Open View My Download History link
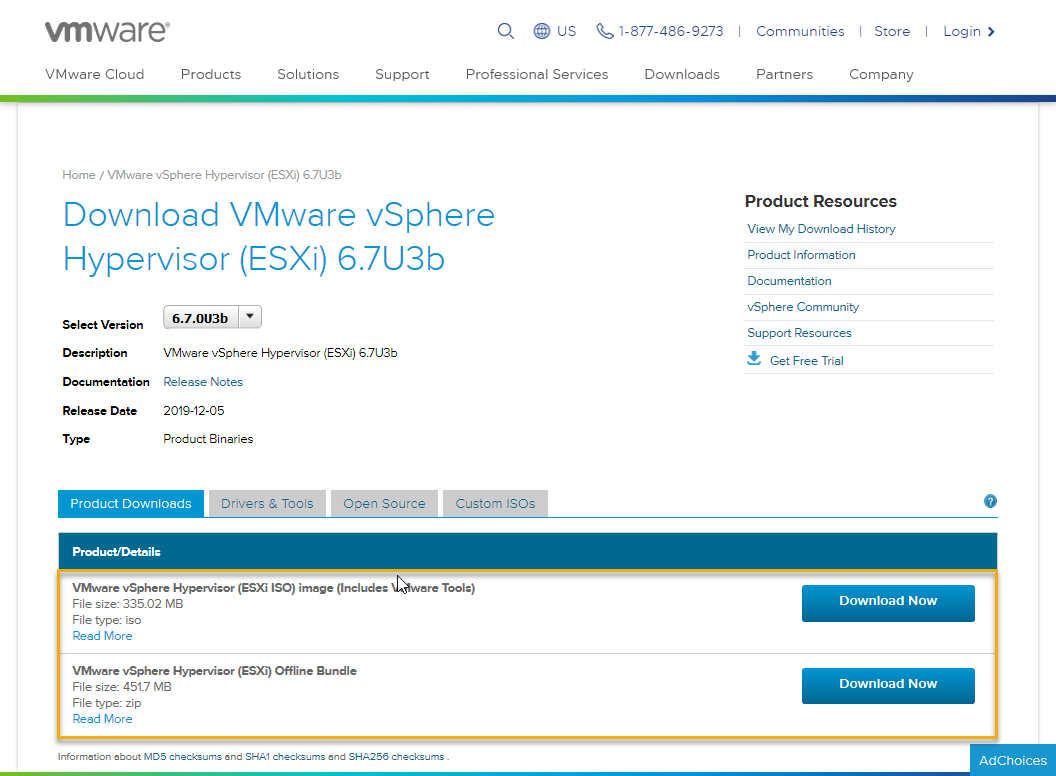This screenshot has width=1056, height=776. (x=822, y=229)
